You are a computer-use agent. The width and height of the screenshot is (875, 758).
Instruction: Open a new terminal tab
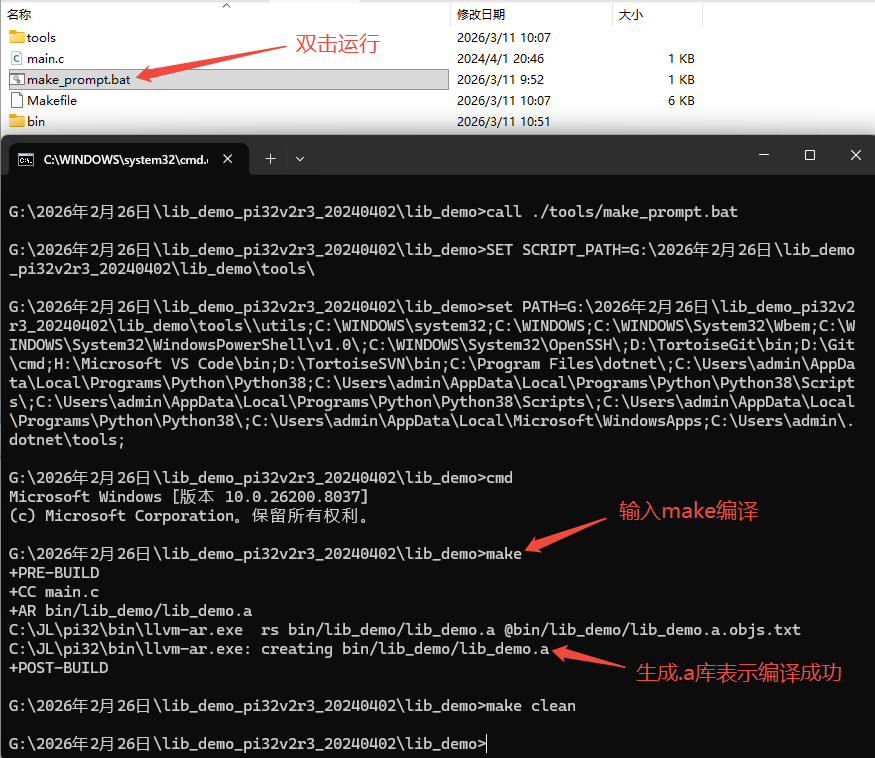coord(270,159)
